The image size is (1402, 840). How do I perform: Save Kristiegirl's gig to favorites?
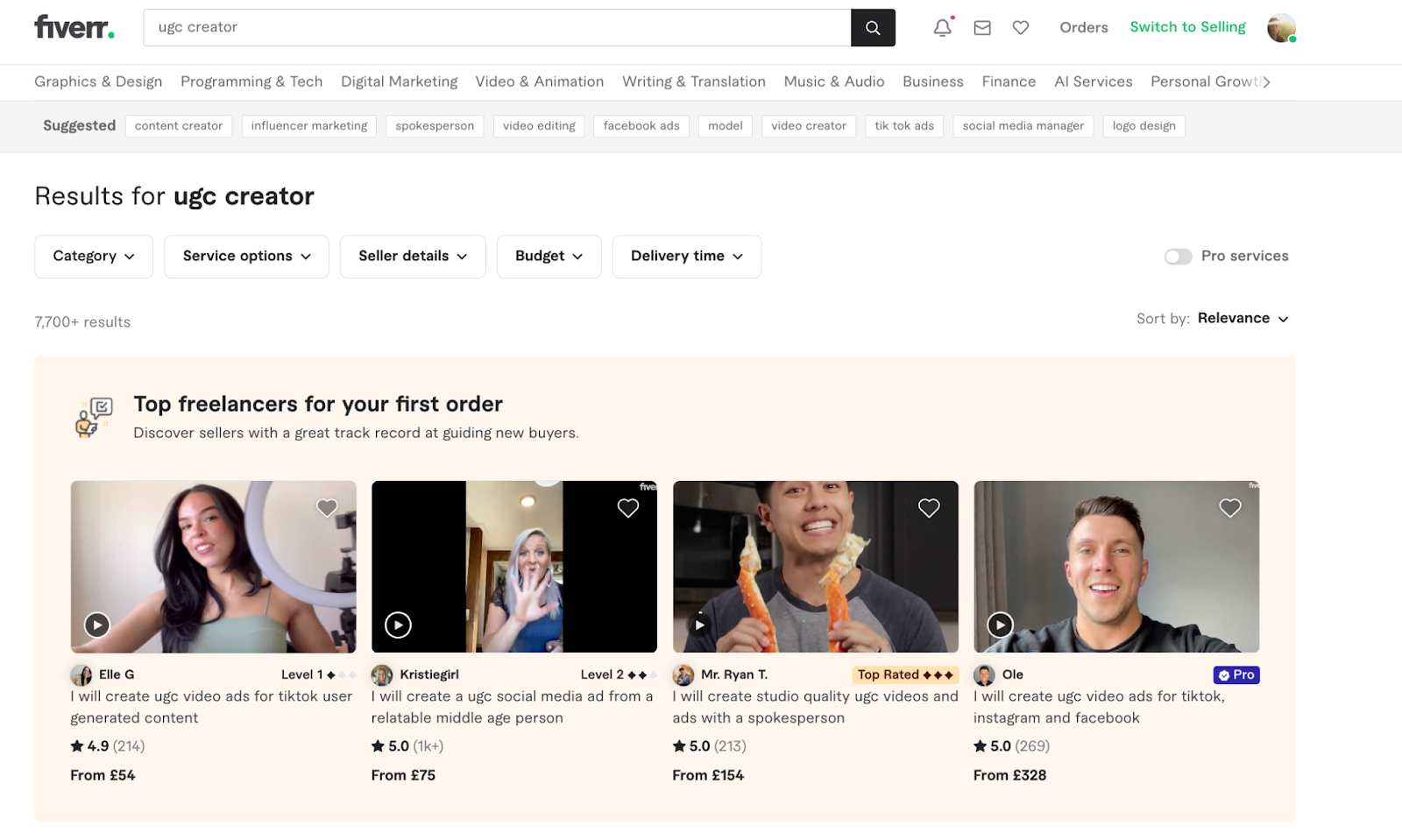627,507
